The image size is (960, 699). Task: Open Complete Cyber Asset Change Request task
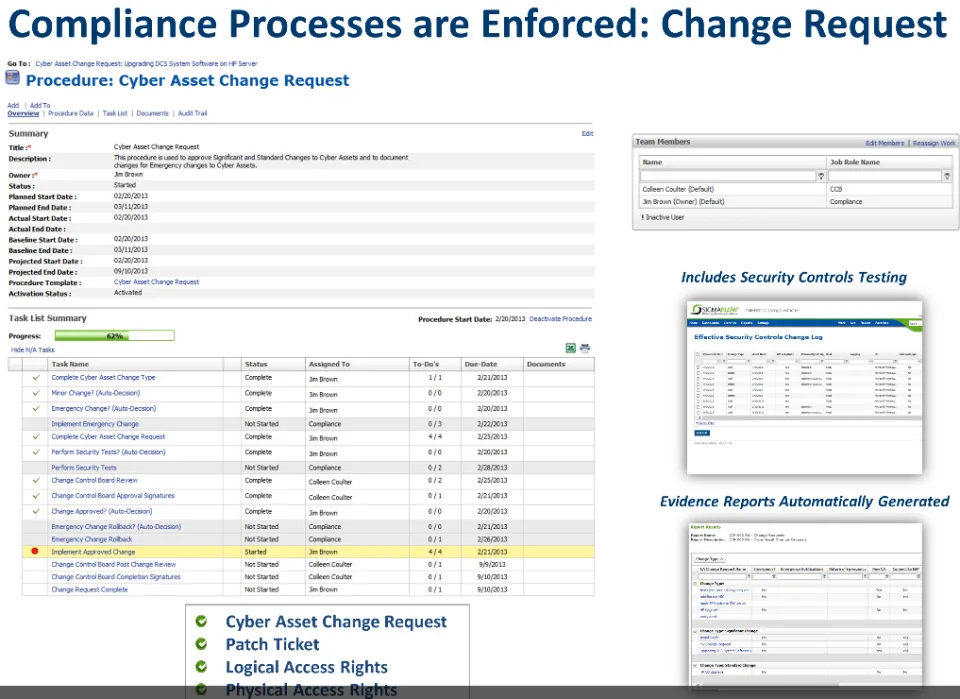coord(108,436)
